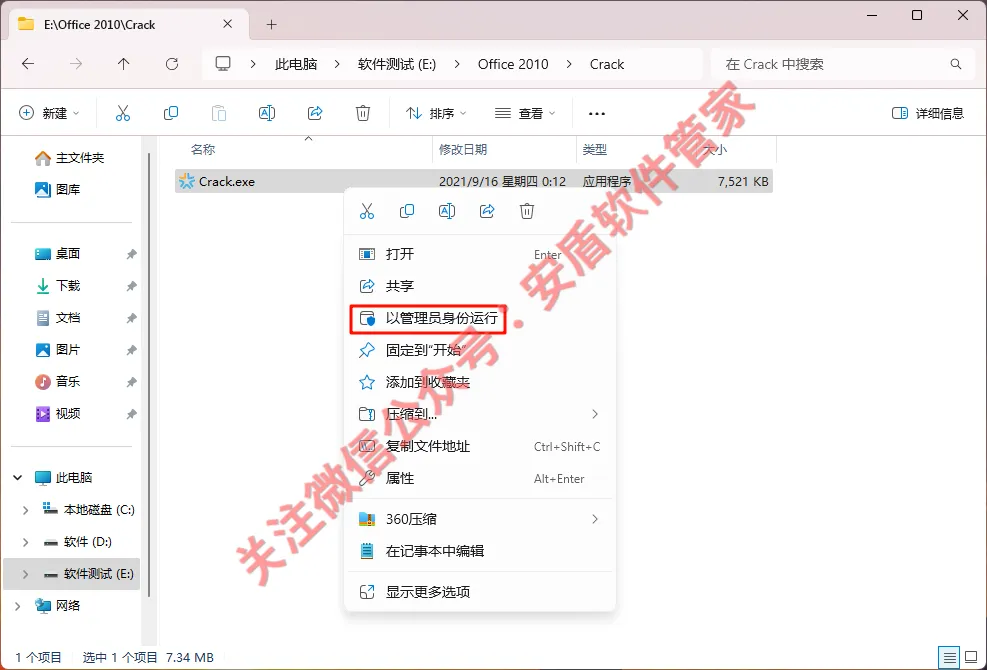This screenshot has height=670, width=987.
Task: Click the Copy icon in the context menu
Action: (407, 211)
